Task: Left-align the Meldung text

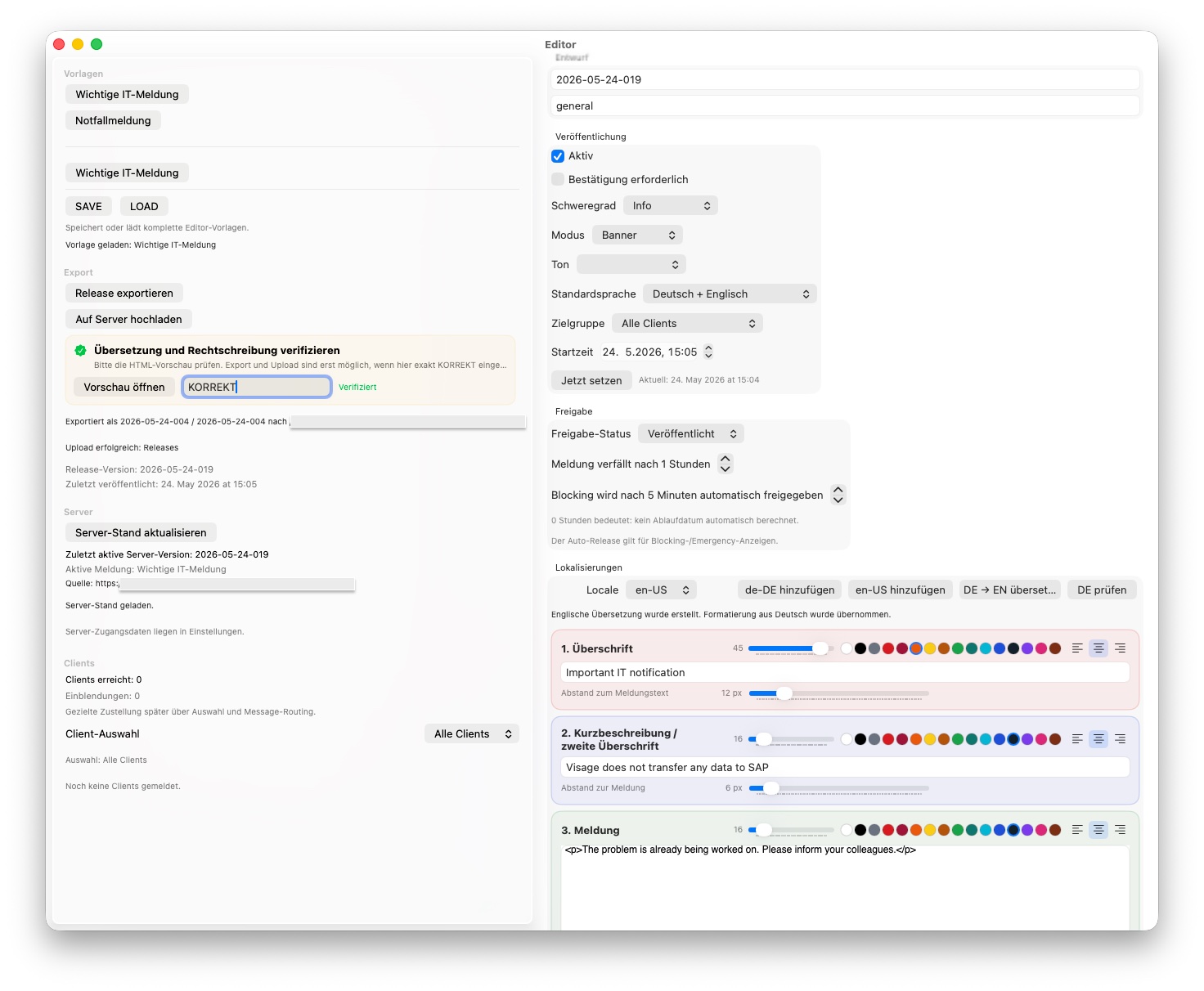Action: 1077,830
